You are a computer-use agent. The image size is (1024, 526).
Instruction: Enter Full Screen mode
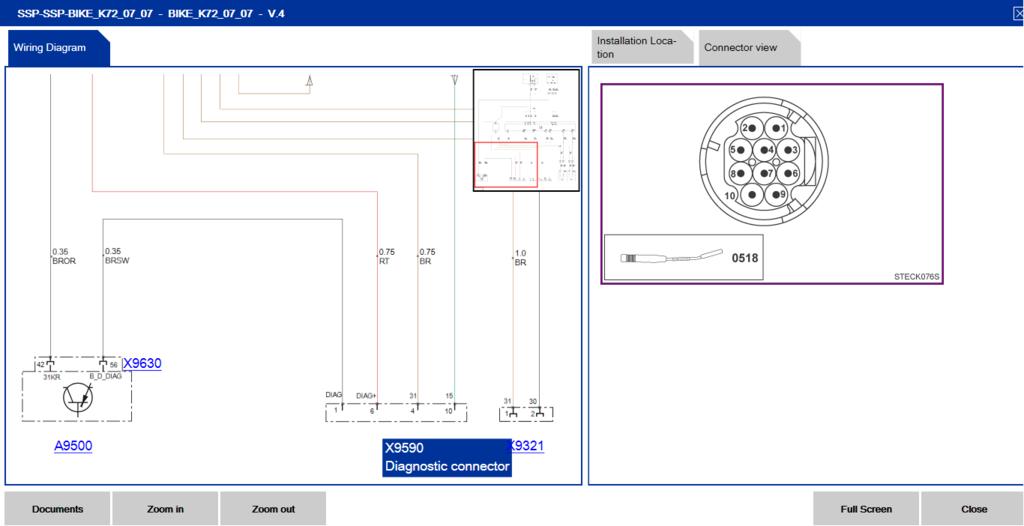click(x=866, y=509)
